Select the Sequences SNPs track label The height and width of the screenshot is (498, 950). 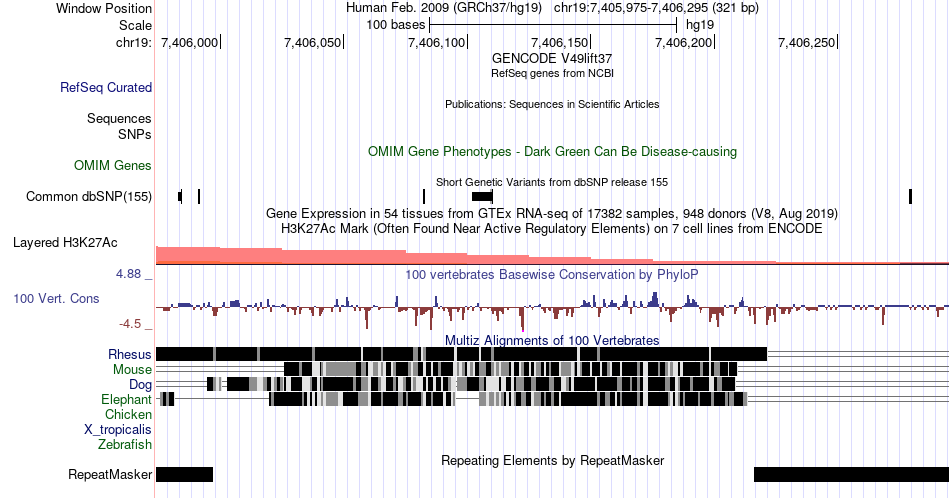pyautogui.click(x=119, y=126)
